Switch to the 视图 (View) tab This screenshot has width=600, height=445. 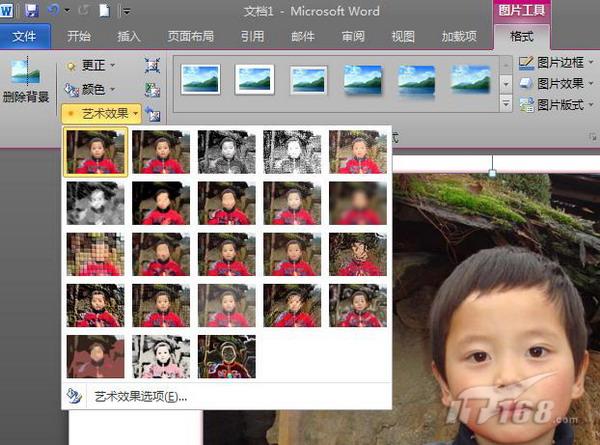[403, 36]
